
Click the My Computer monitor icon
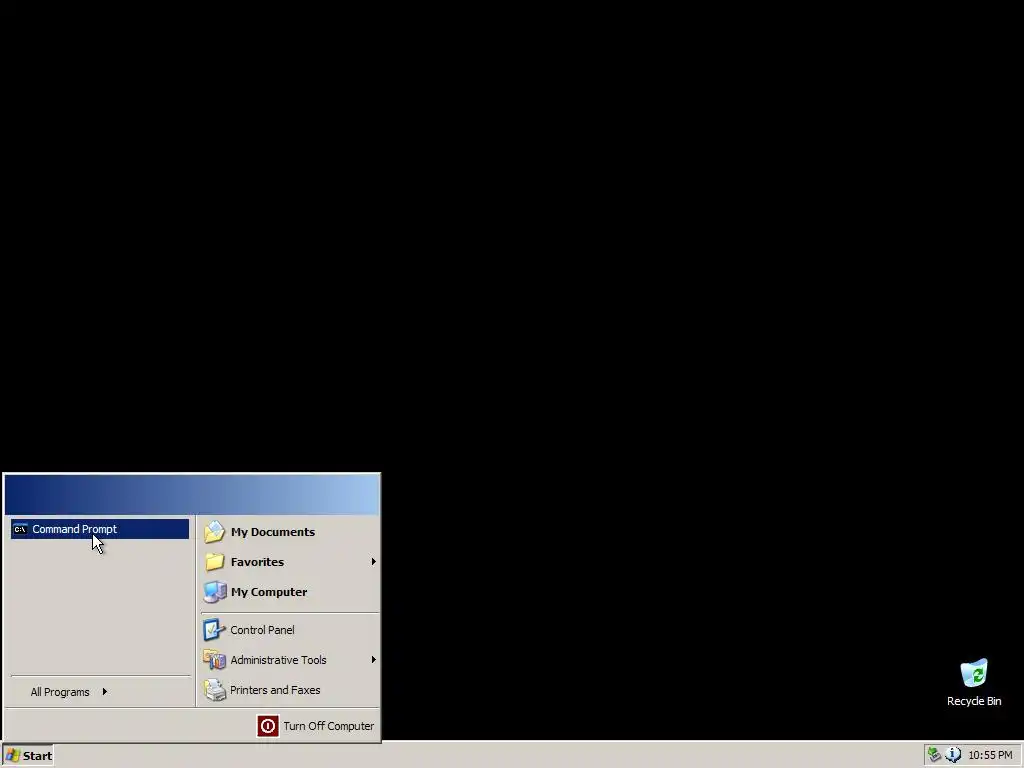point(214,592)
